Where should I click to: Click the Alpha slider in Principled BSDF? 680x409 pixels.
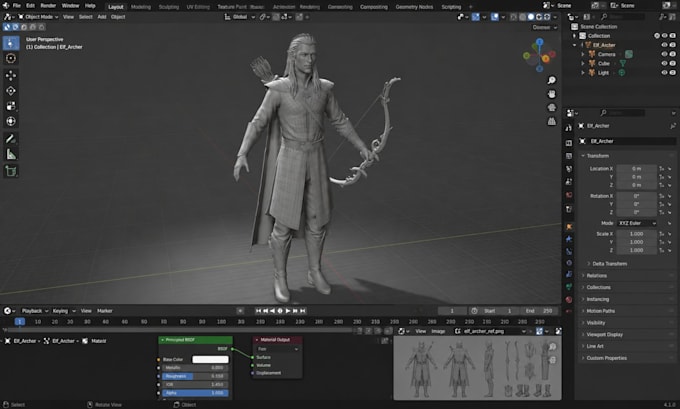(195, 393)
